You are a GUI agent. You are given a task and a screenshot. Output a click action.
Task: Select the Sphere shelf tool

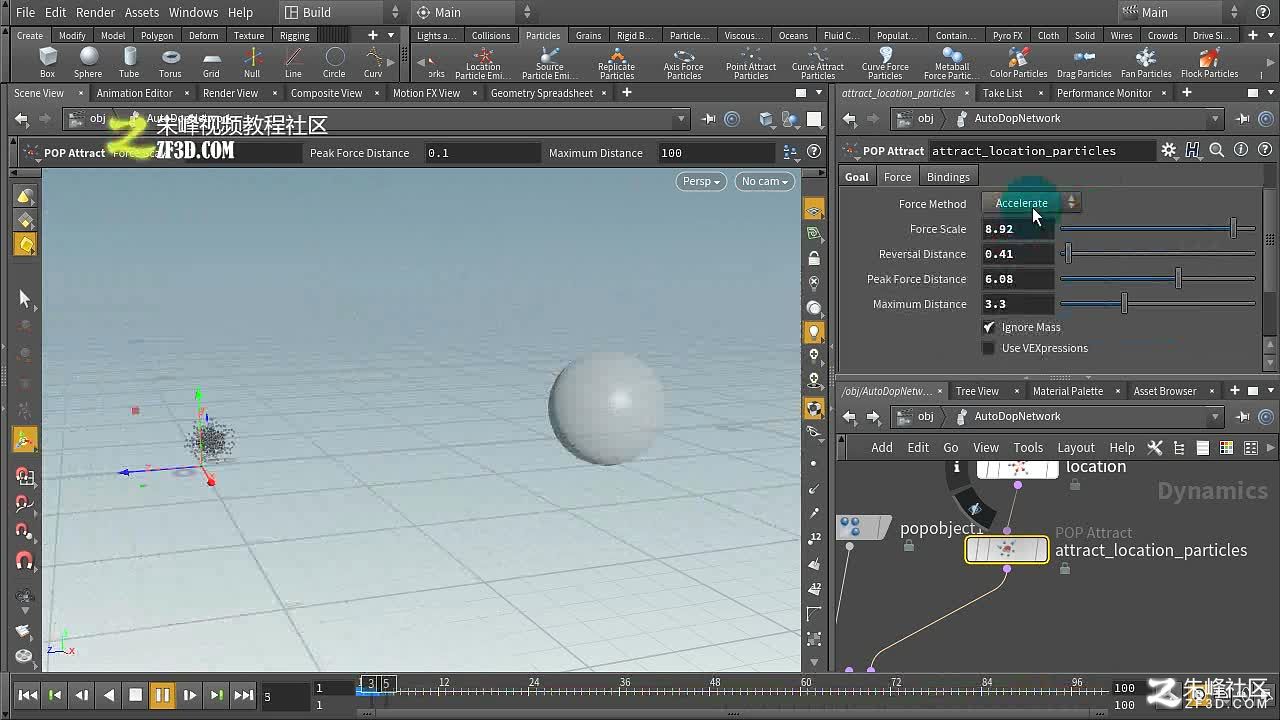(x=88, y=62)
